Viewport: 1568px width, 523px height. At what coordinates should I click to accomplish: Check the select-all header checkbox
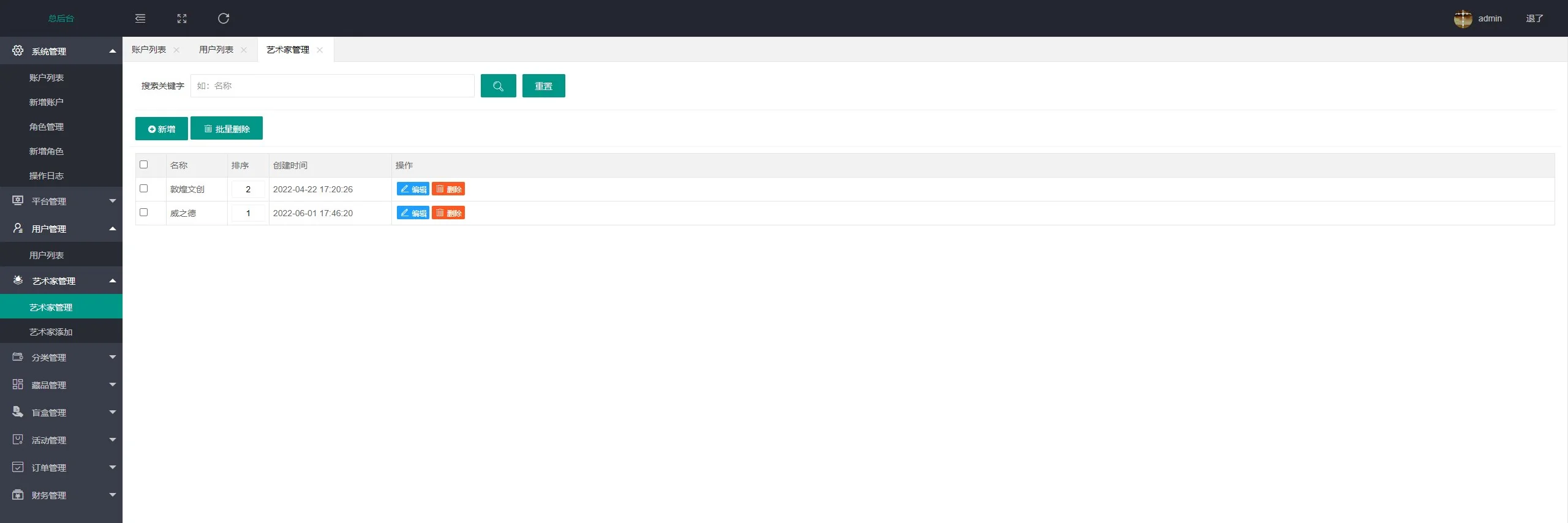pyautogui.click(x=144, y=165)
